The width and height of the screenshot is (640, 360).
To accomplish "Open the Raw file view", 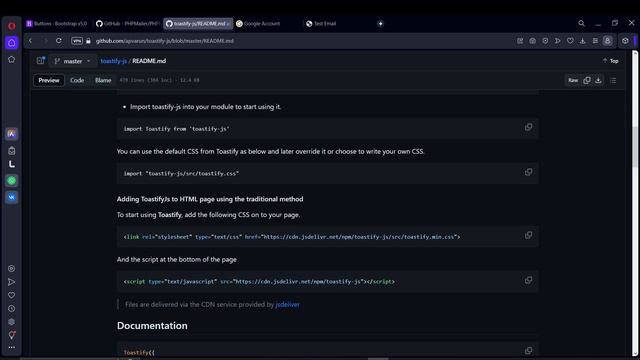I will (573, 80).
